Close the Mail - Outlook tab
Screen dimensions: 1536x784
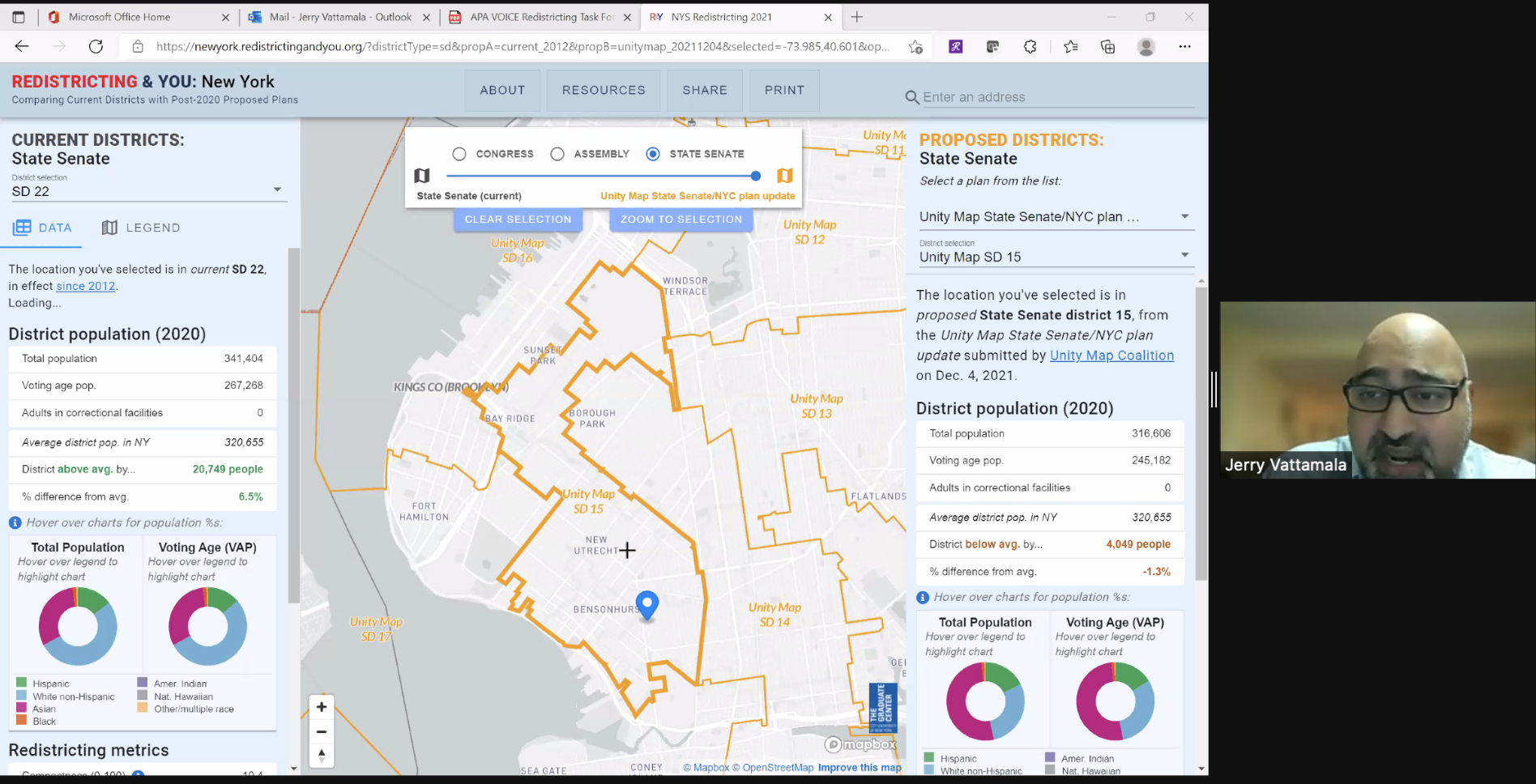pos(426,17)
